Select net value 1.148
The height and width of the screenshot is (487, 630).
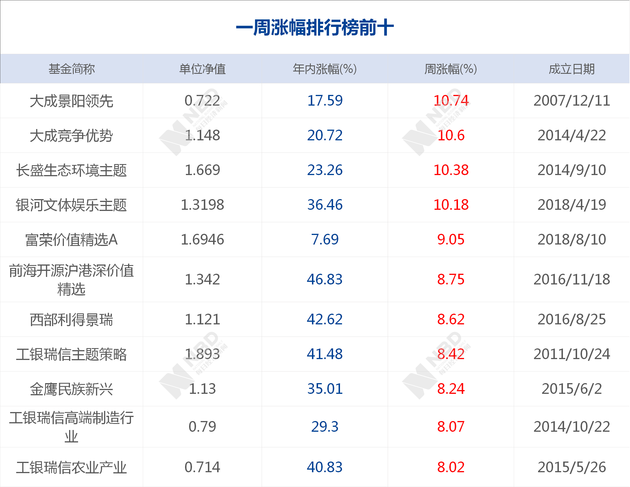click(202, 135)
